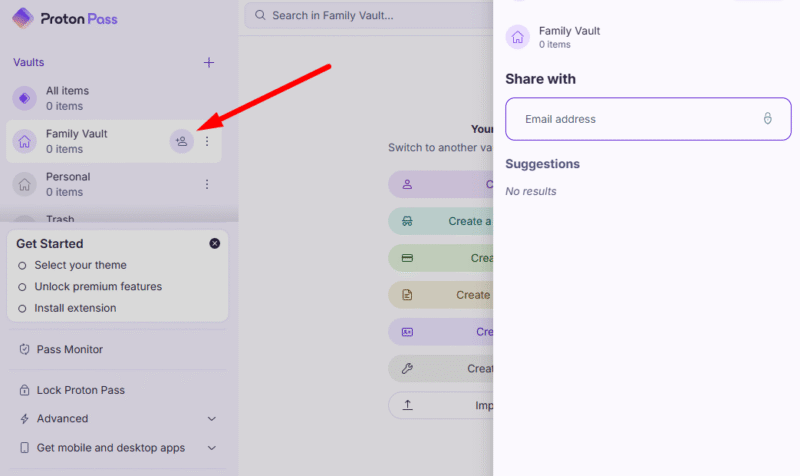Click the create password wrench icon button
The image size is (800, 476).
pos(407,368)
